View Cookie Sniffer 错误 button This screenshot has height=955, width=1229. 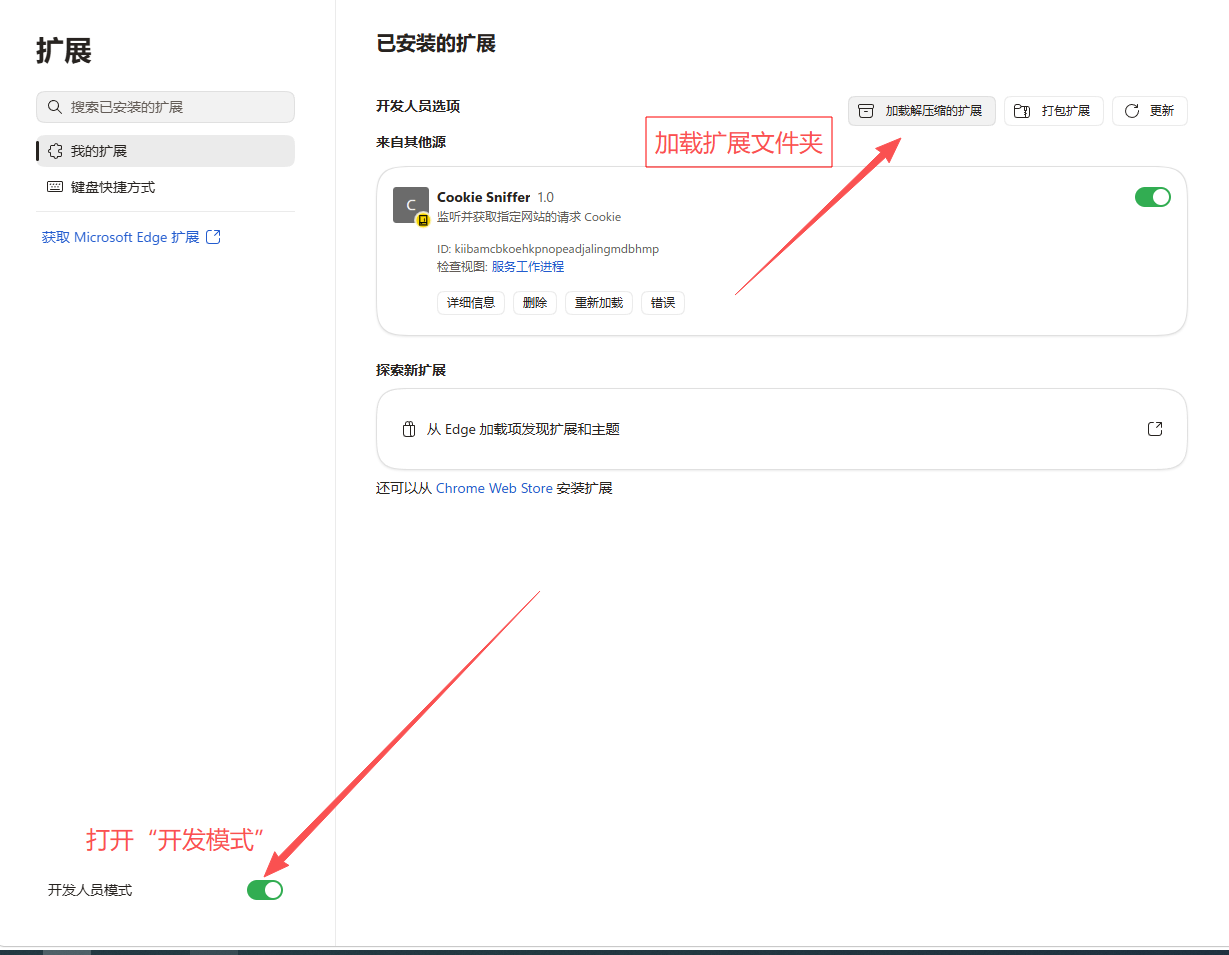tap(663, 303)
